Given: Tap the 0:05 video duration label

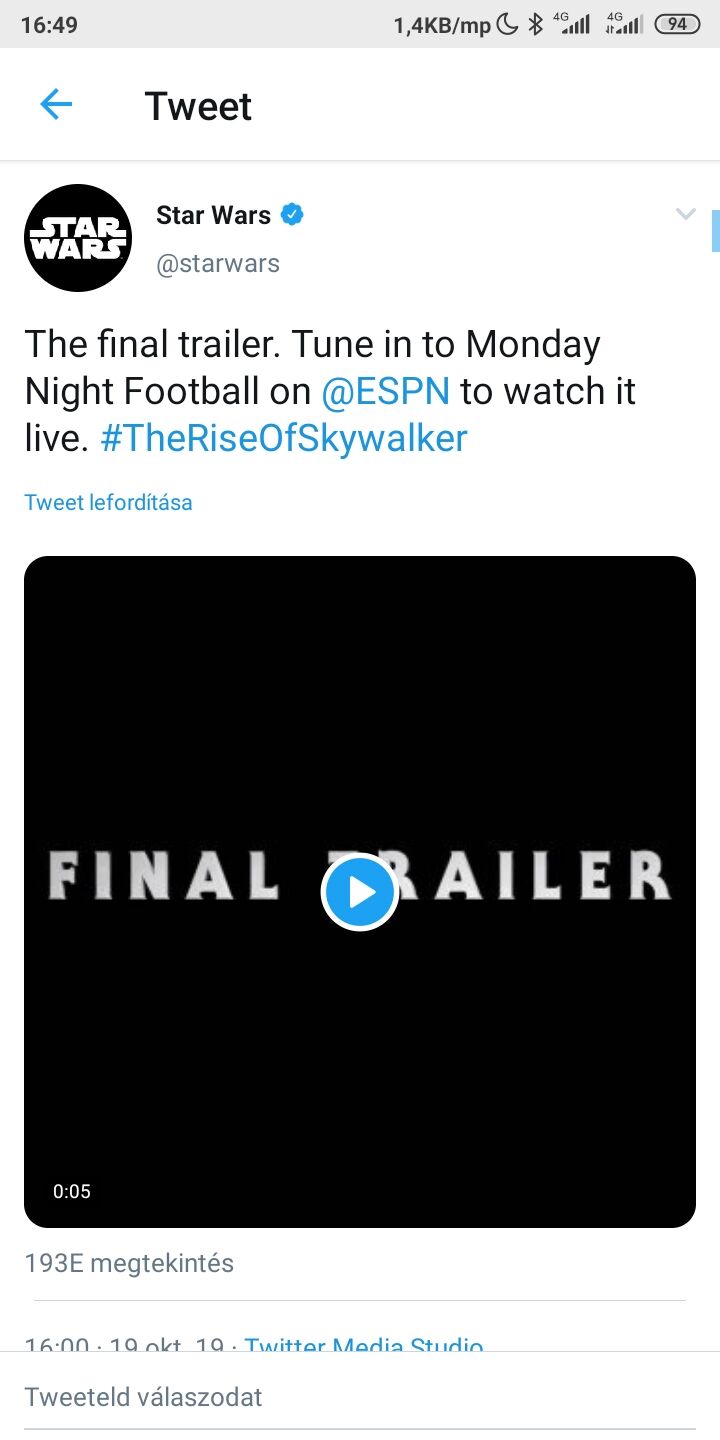Looking at the screenshot, I should [72, 1191].
